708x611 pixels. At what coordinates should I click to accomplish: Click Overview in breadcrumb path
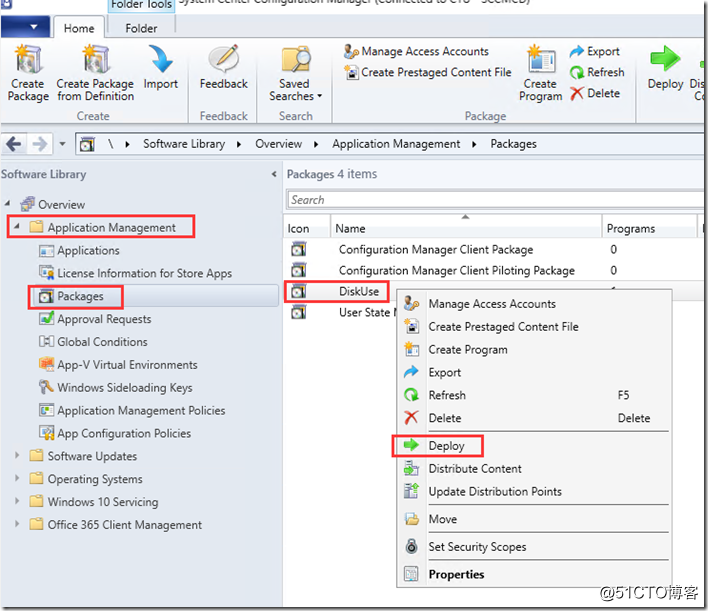point(278,144)
